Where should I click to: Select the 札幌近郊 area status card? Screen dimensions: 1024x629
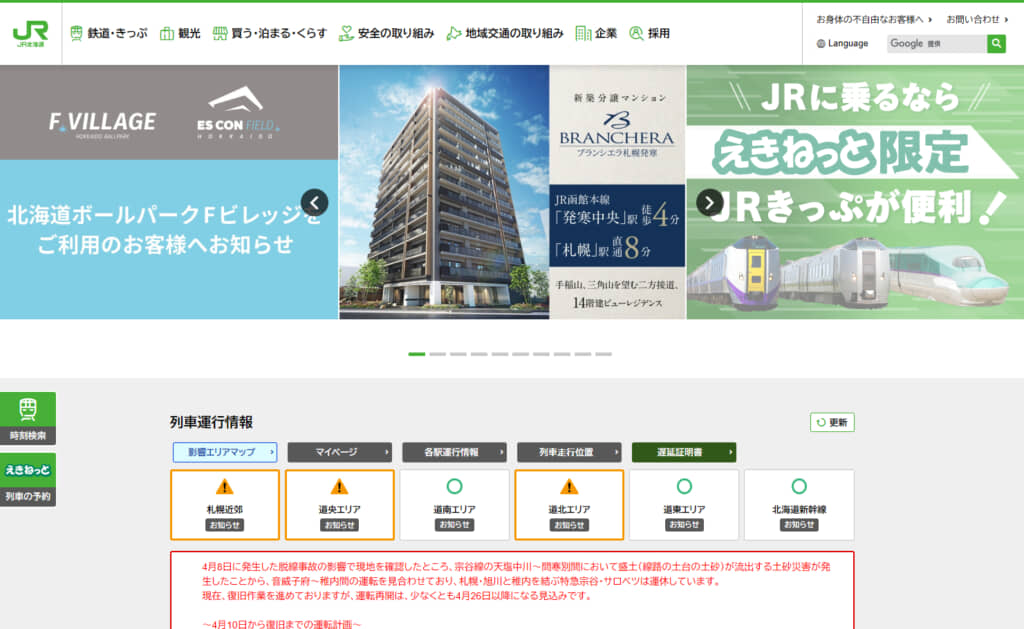pyautogui.click(x=225, y=505)
